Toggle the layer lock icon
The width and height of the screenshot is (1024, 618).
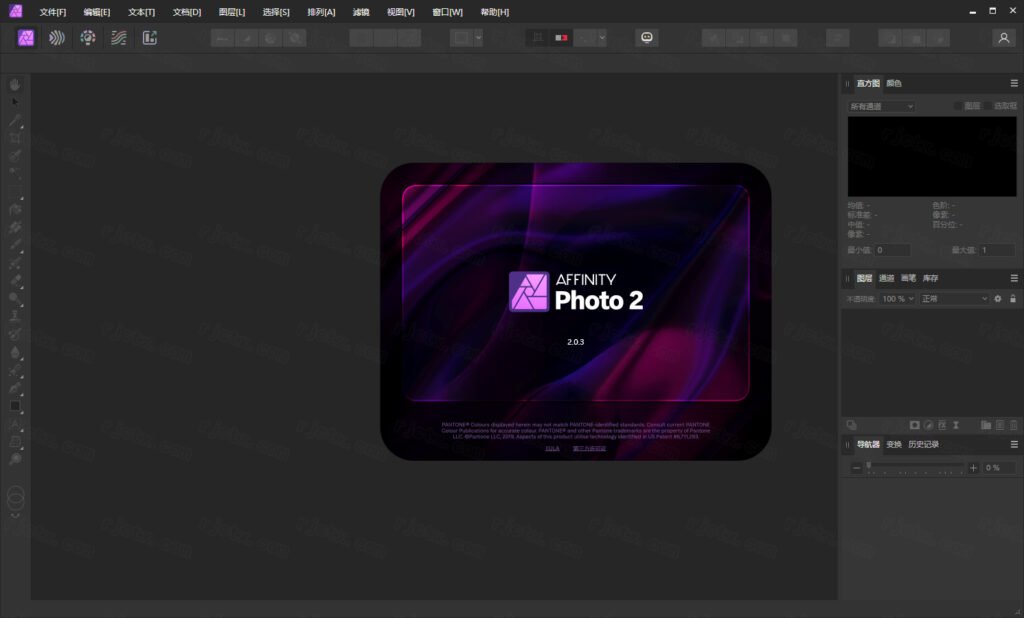coord(1013,299)
